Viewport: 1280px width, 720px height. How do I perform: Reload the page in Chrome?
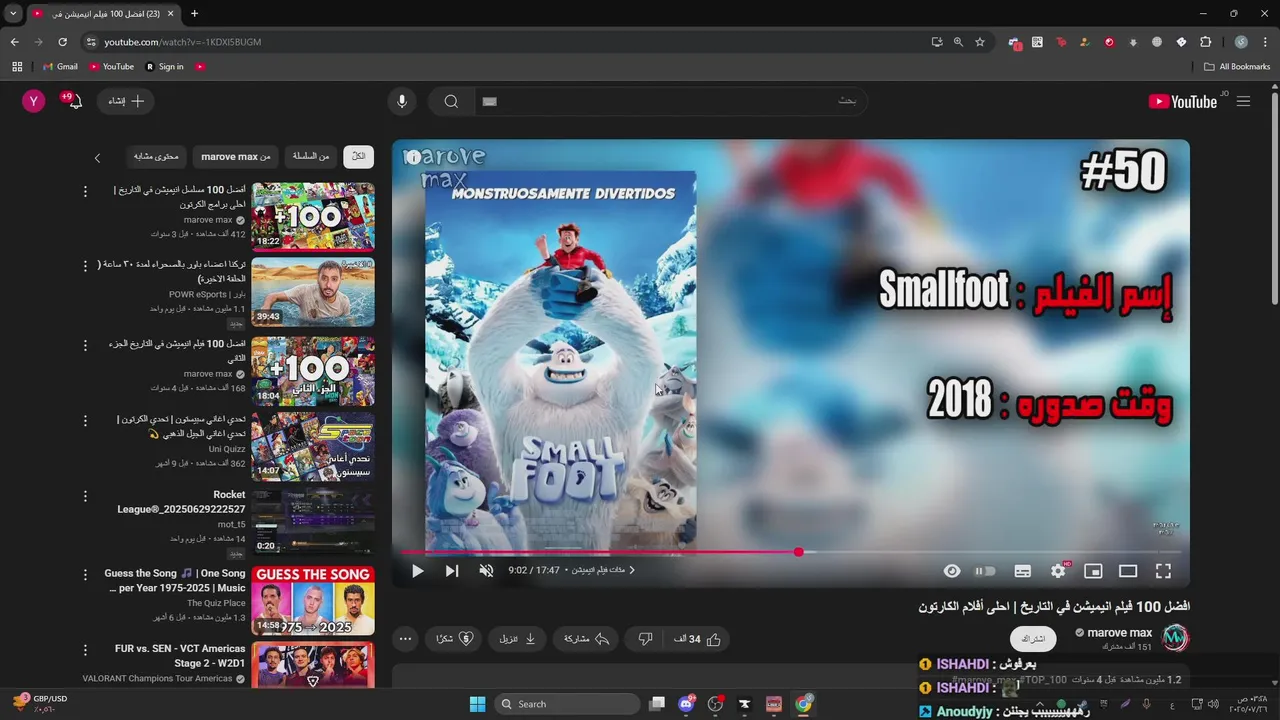pos(62,42)
